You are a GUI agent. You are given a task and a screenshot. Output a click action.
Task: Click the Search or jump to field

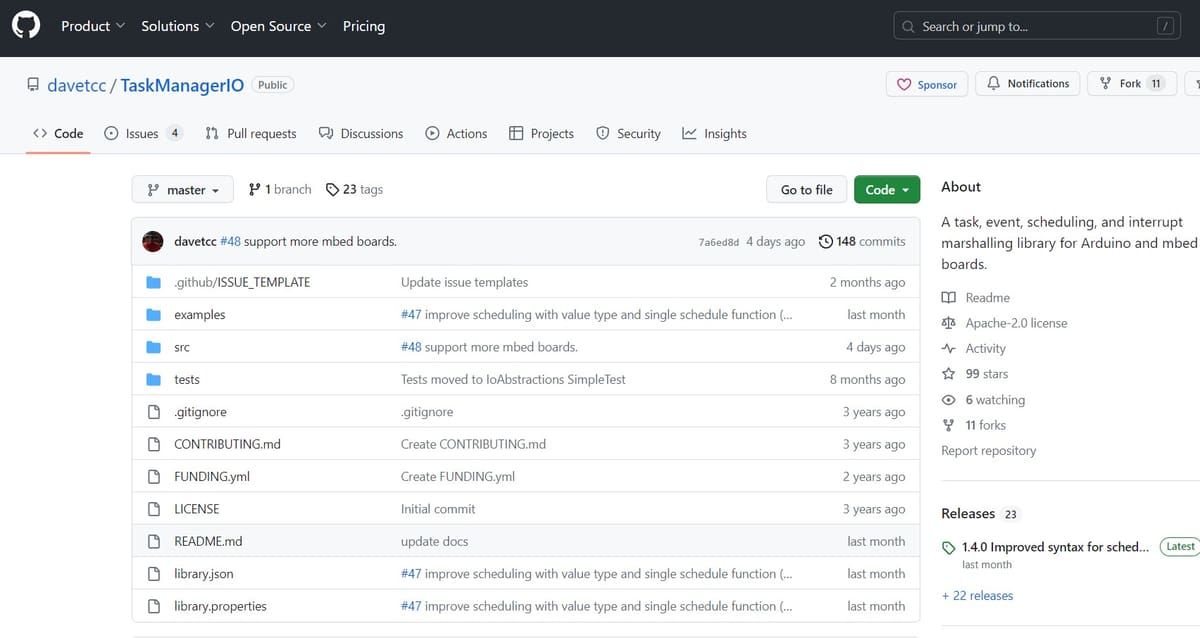1036,26
